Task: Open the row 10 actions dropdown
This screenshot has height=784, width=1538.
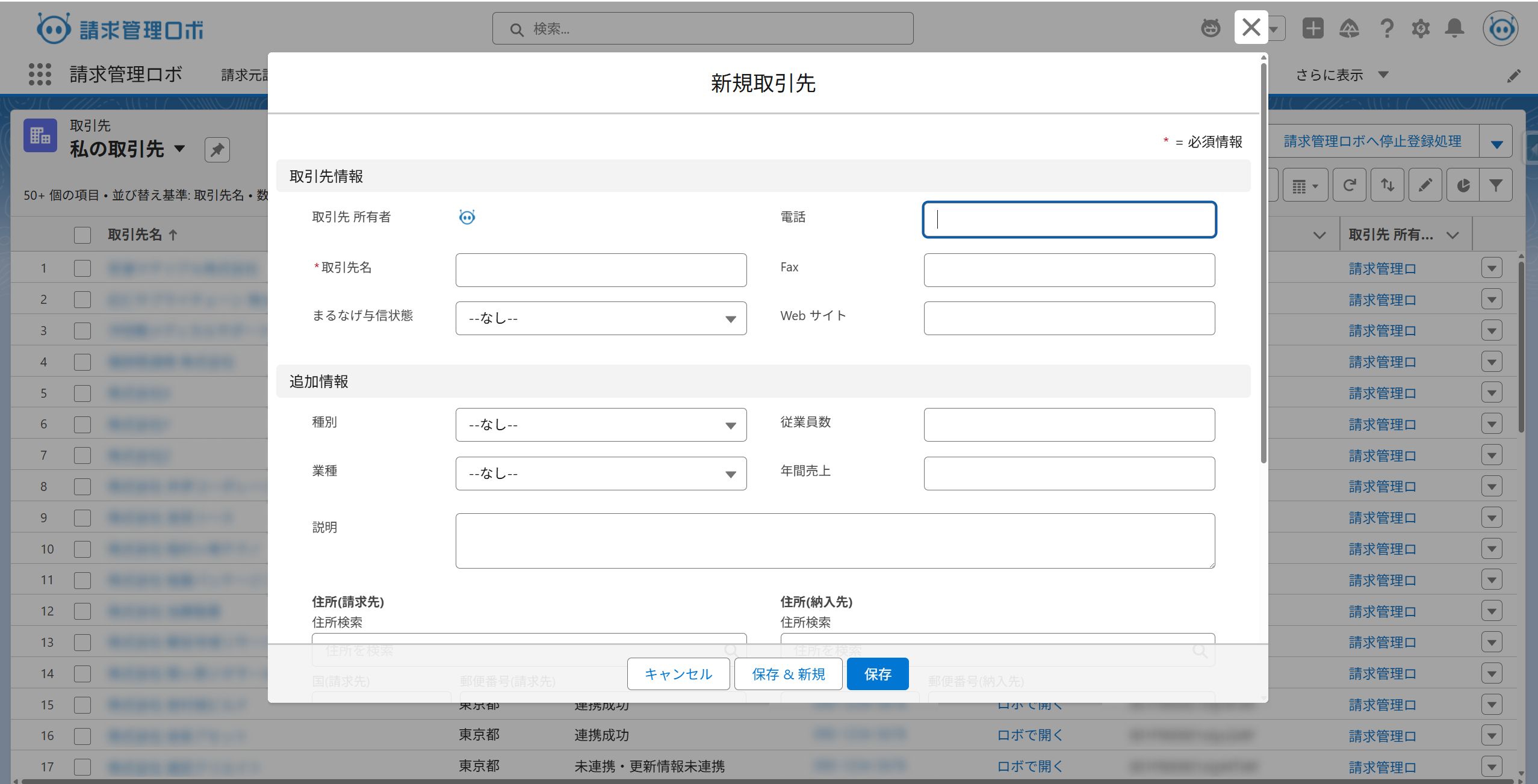Action: point(1492,549)
